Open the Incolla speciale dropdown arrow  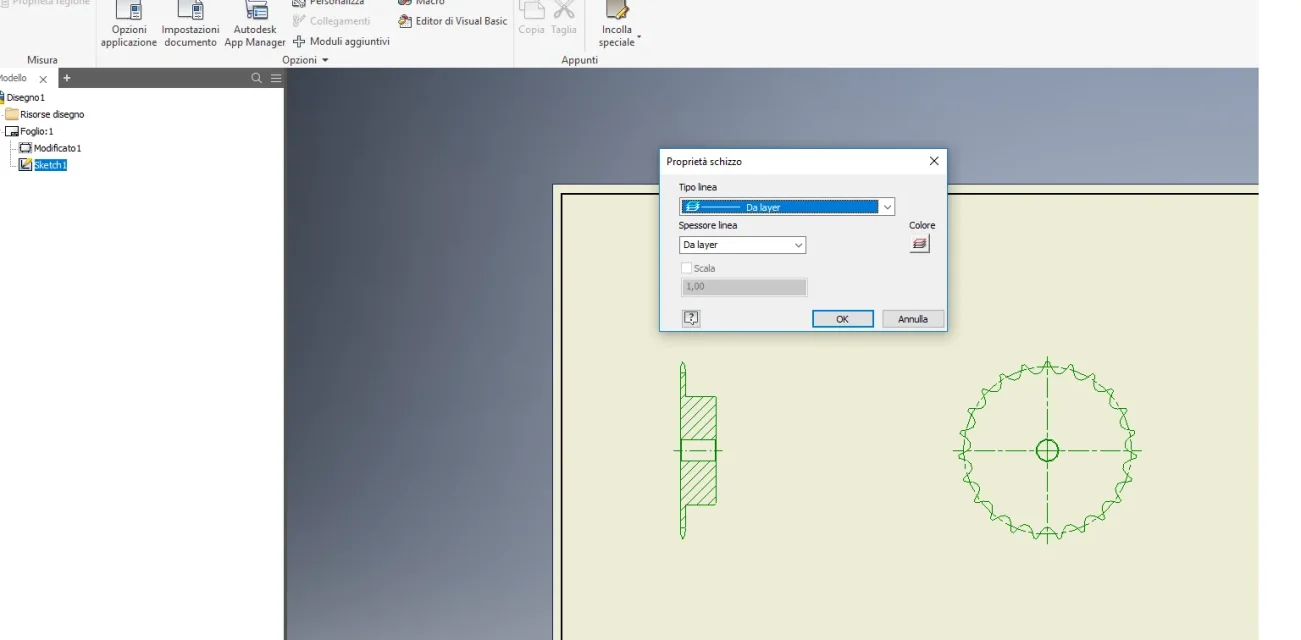638,38
